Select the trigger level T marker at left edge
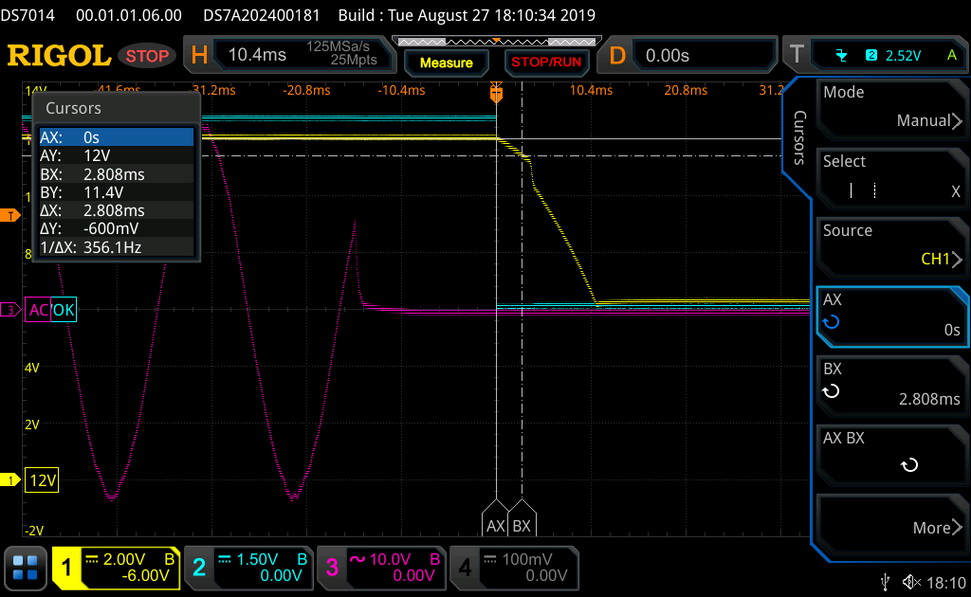 click(x=10, y=216)
